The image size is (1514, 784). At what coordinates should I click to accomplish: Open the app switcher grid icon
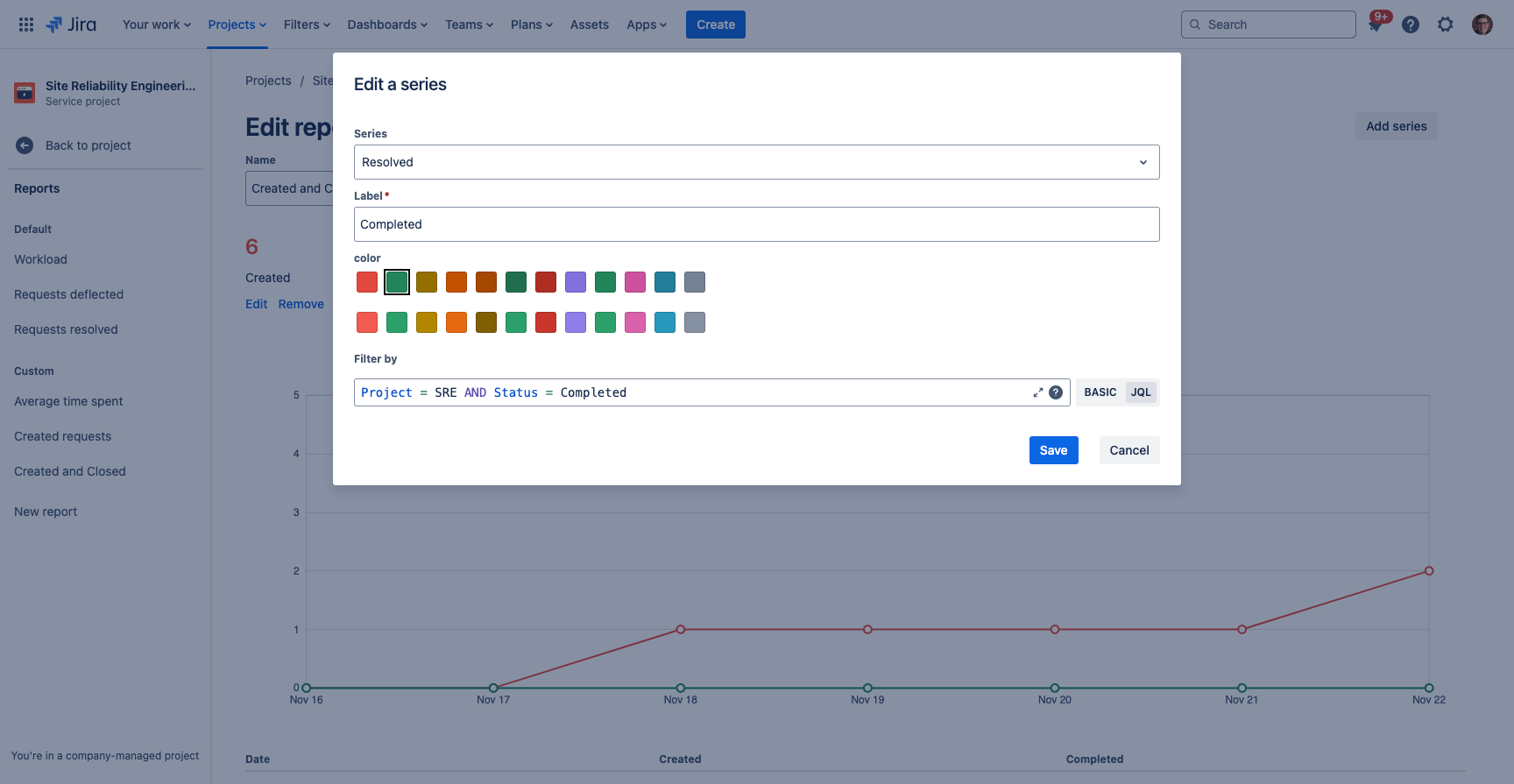(26, 25)
